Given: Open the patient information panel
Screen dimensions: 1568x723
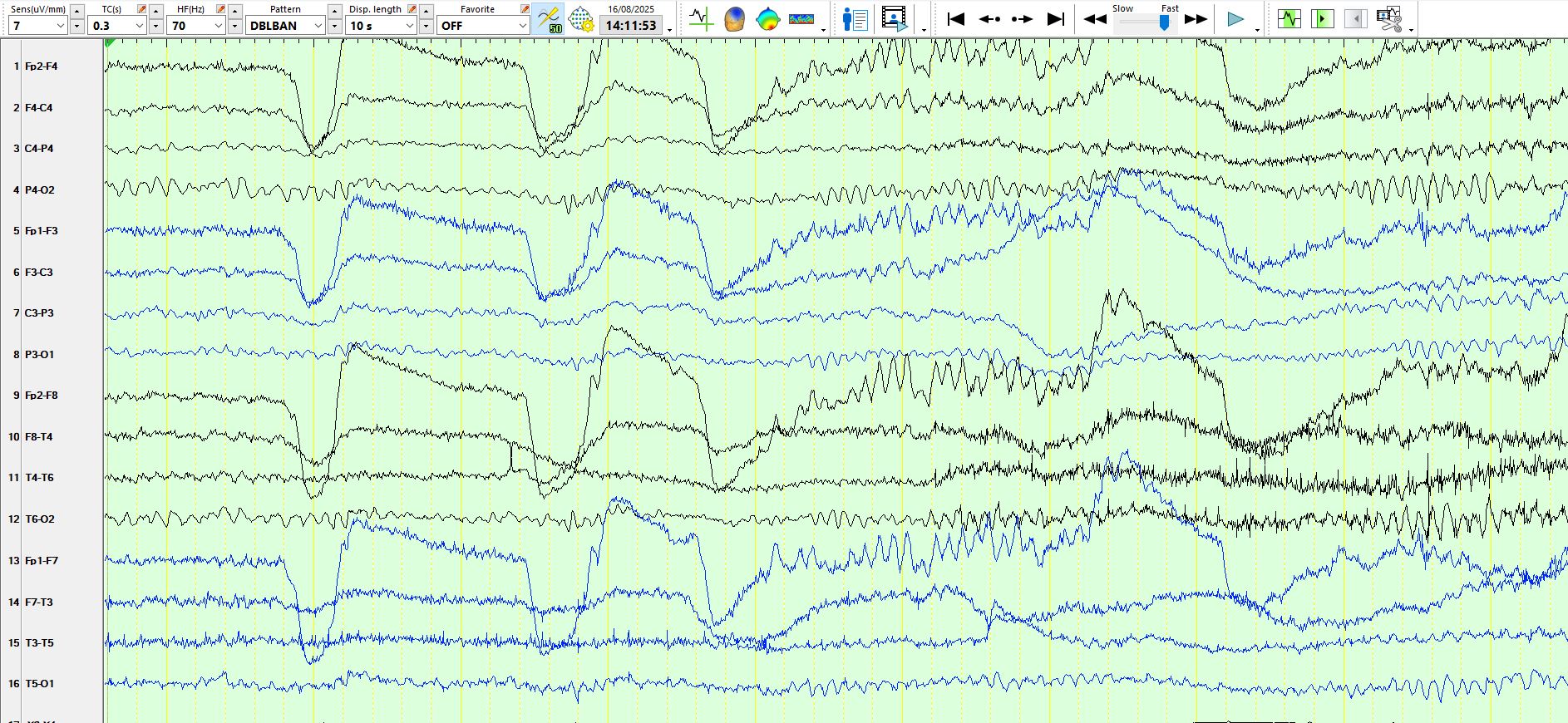Looking at the screenshot, I should point(855,18).
